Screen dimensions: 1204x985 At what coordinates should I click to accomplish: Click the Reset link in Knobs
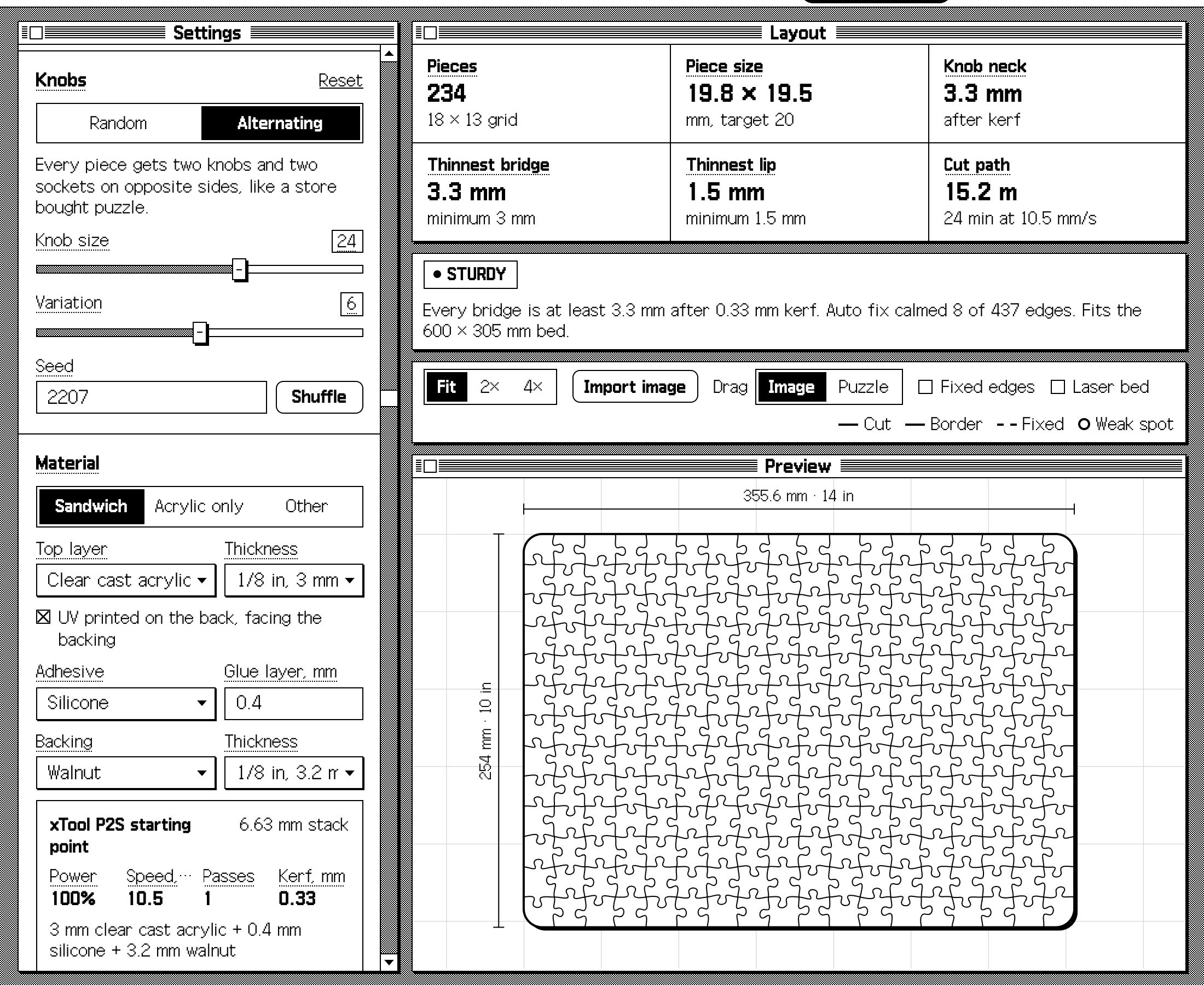click(340, 80)
